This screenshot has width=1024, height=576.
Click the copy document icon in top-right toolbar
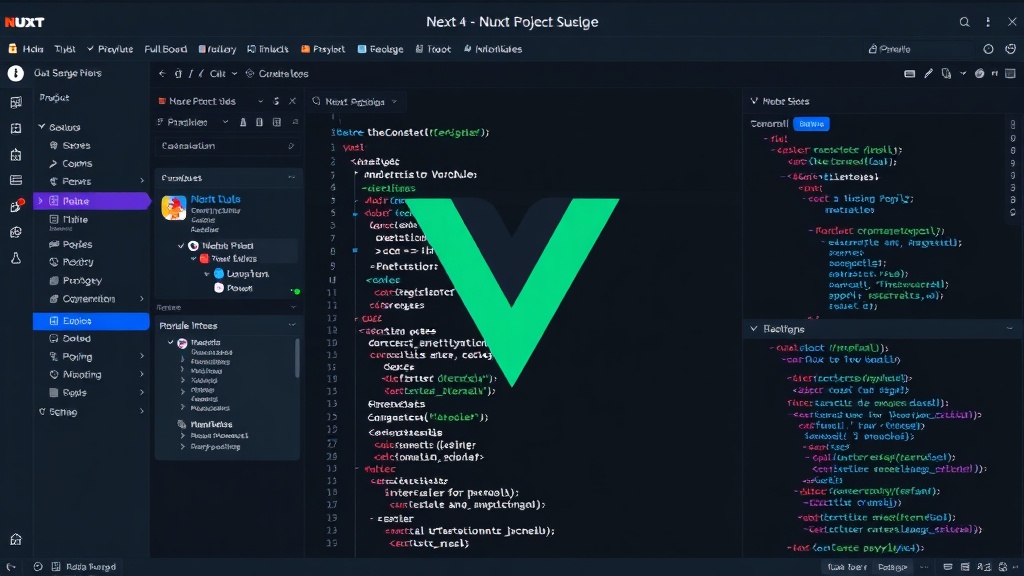tap(946, 74)
